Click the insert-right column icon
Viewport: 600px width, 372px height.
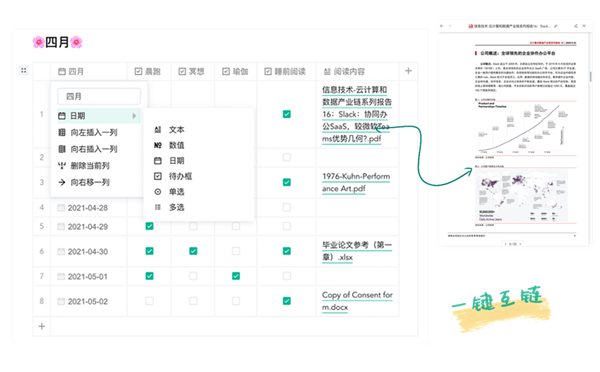tap(62, 149)
